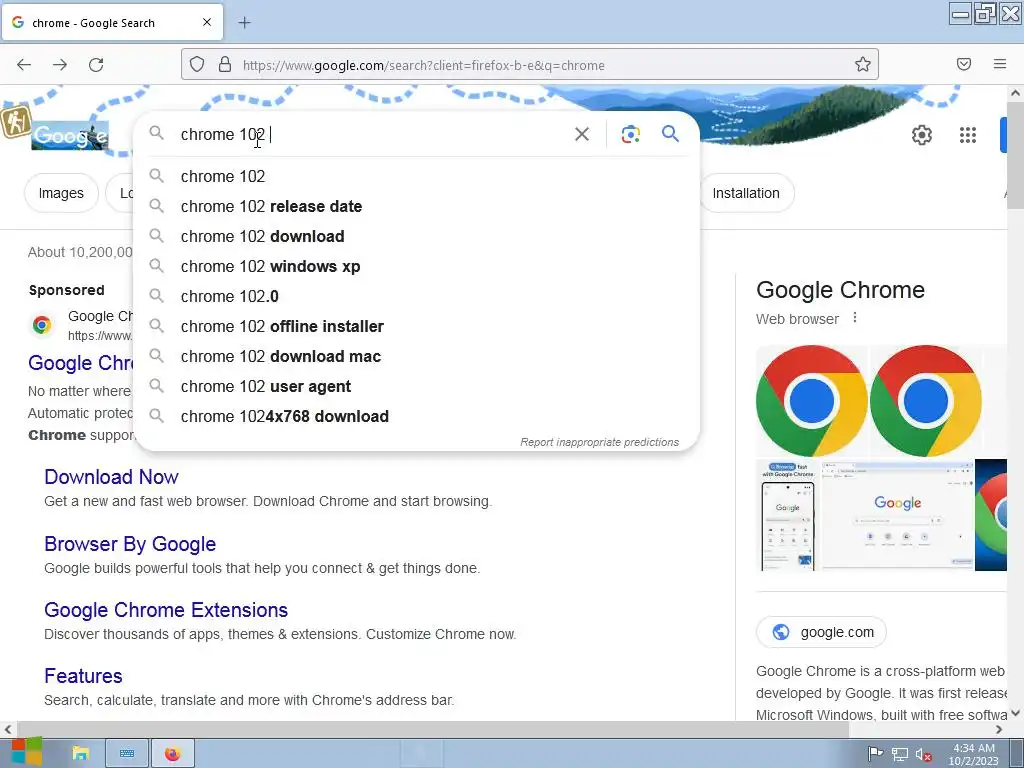Click in the Google search input field
Viewport: 1024px width, 768px height.
pos(372,135)
